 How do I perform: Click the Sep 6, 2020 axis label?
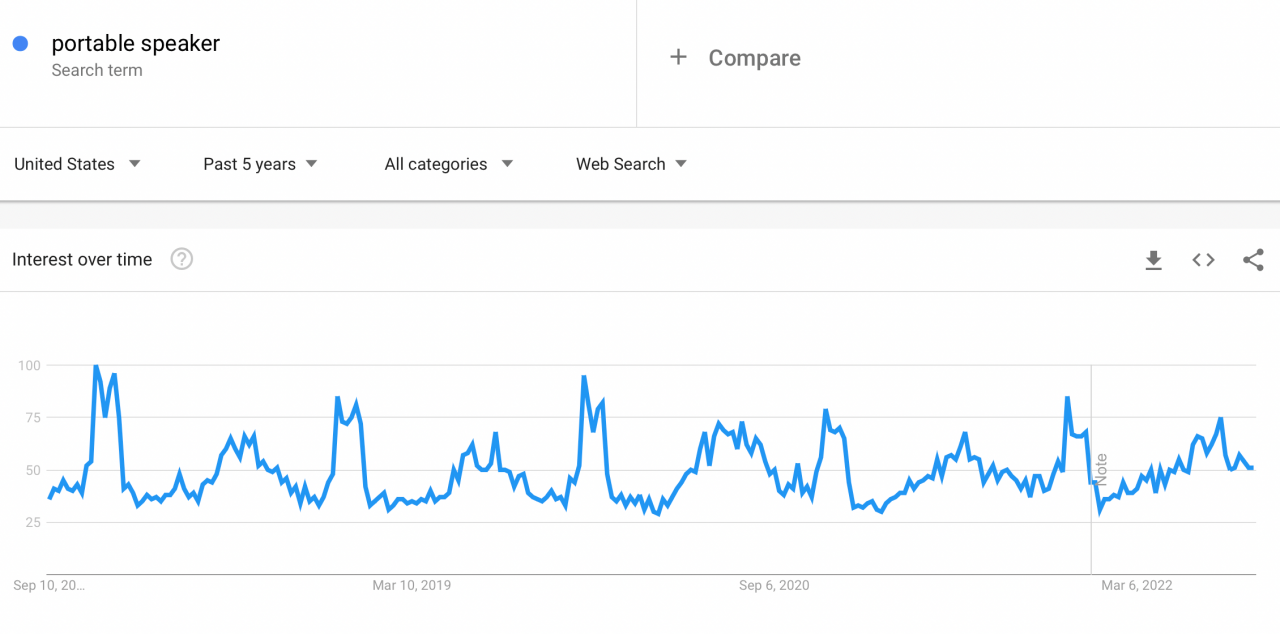[x=772, y=585]
